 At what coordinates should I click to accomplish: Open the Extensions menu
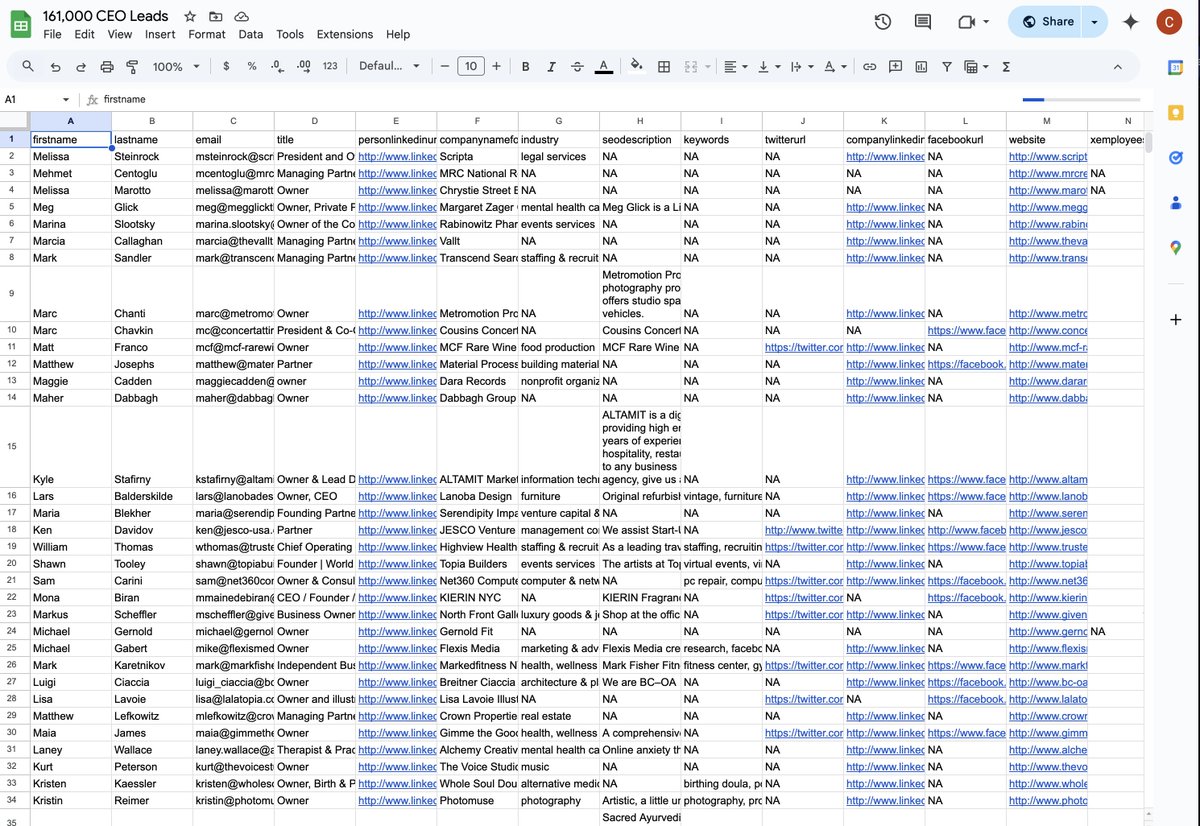[345, 34]
